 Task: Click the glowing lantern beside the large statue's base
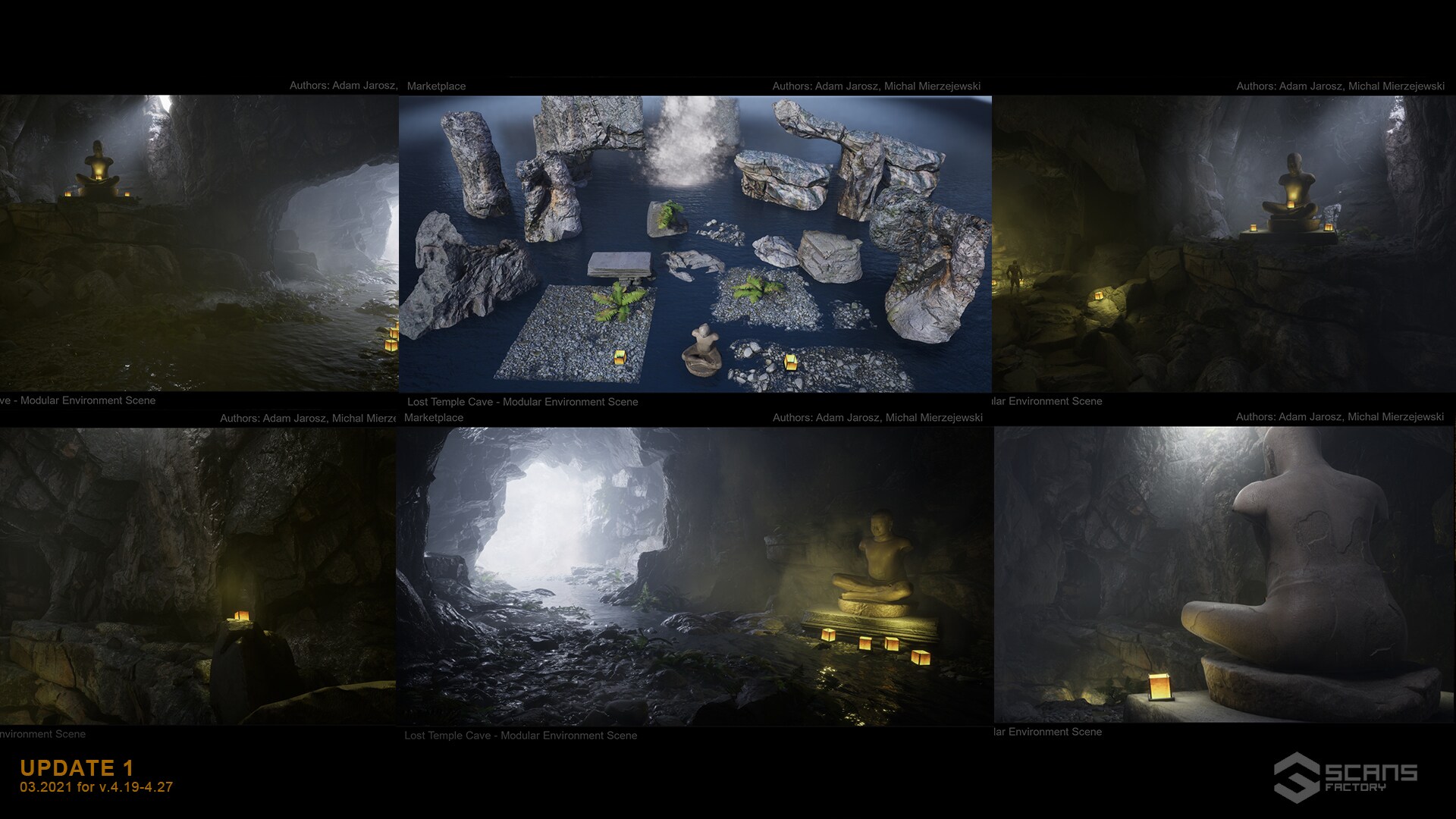1160,686
